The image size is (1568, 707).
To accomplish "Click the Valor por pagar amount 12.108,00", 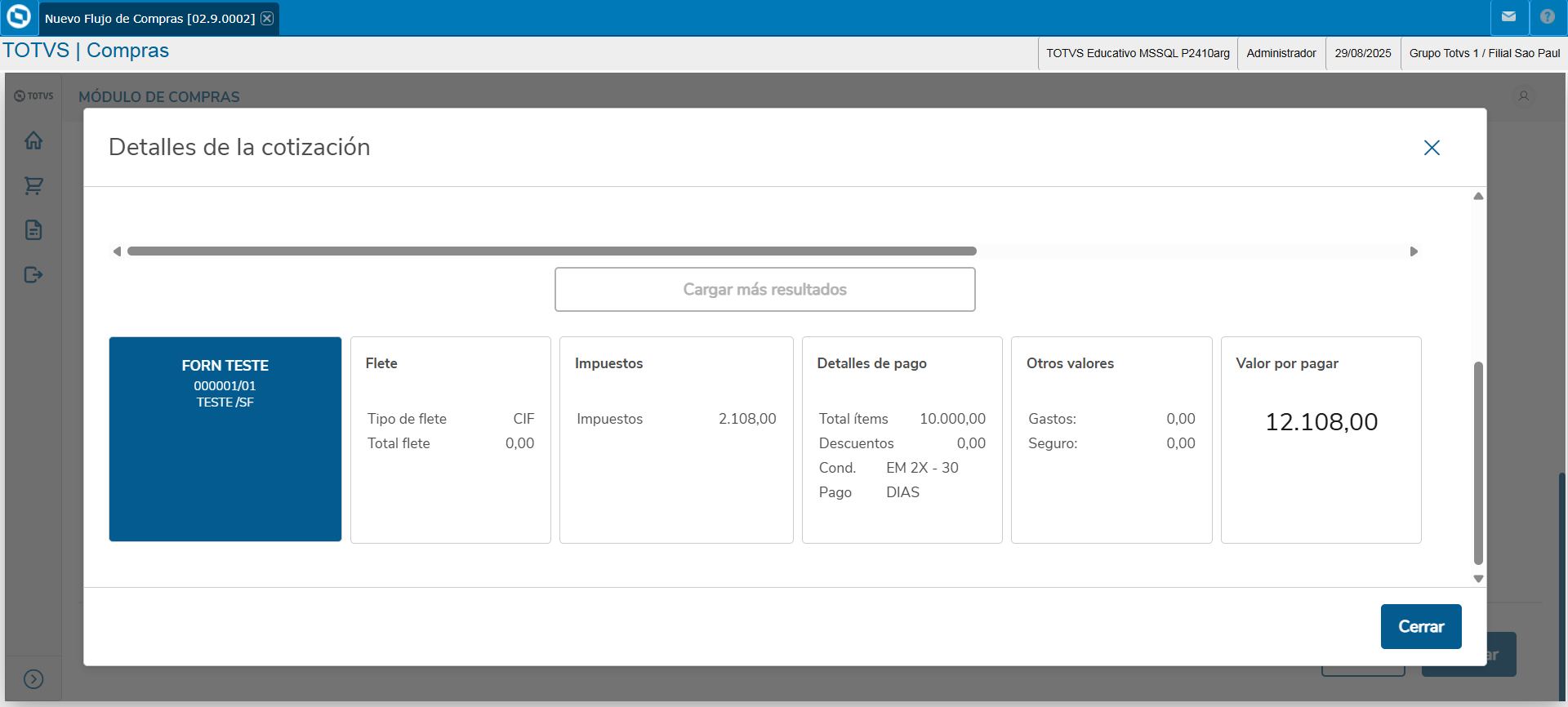I will (1321, 422).
